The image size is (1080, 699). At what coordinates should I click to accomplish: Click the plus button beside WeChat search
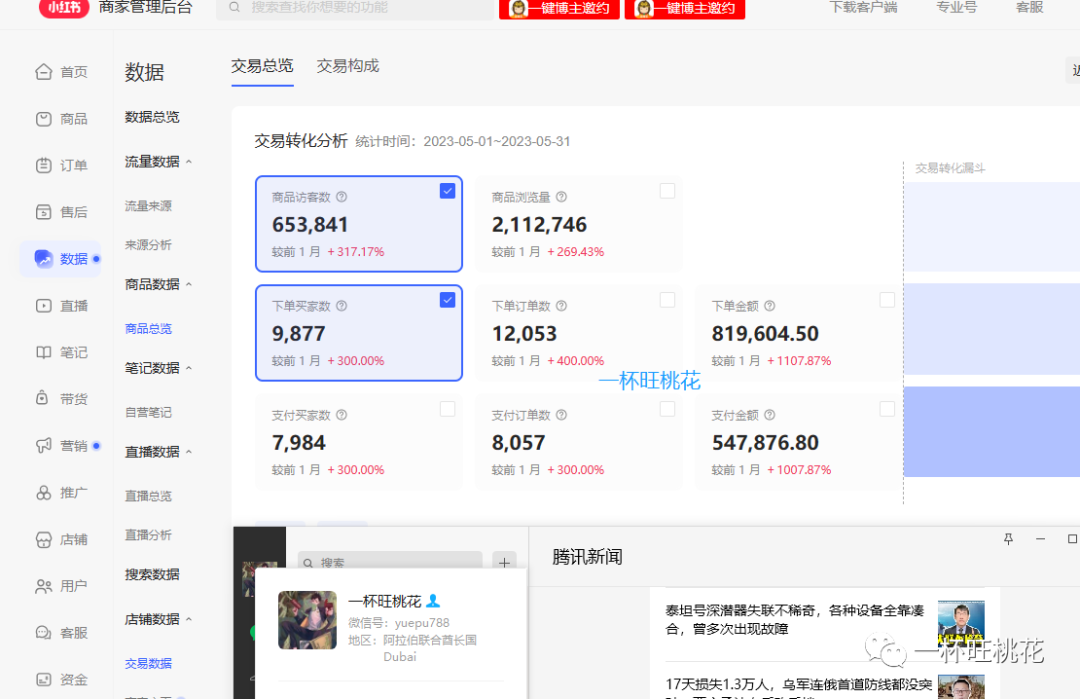click(504, 563)
